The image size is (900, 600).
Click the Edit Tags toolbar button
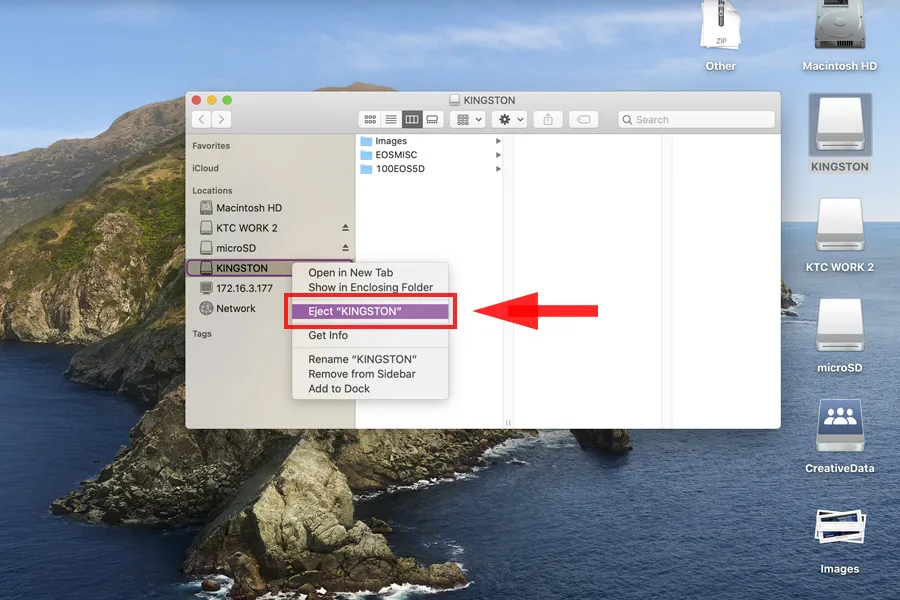pyautogui.click(x=583, y=119)
